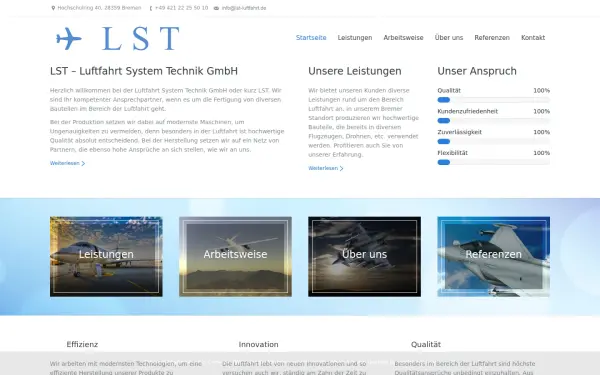Click the info@lst-luftfahrt.de email link
The height and width of the screenshot is (375, 600).
(244, 8)
